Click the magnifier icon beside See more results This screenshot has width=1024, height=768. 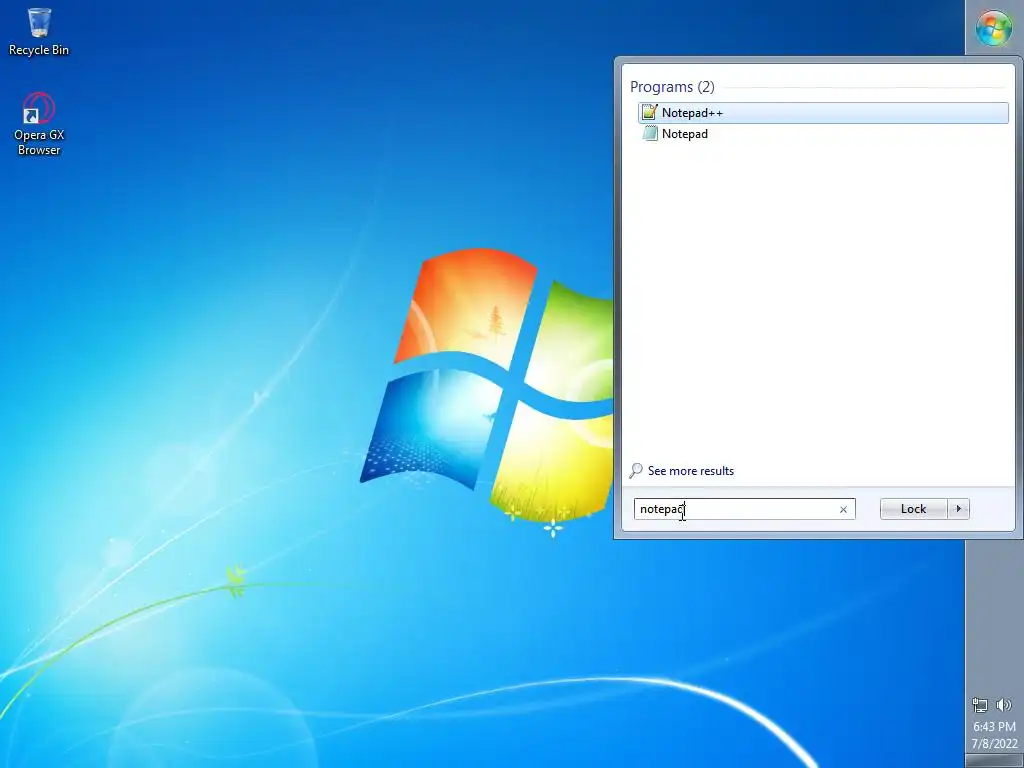[x=636, y=470]
